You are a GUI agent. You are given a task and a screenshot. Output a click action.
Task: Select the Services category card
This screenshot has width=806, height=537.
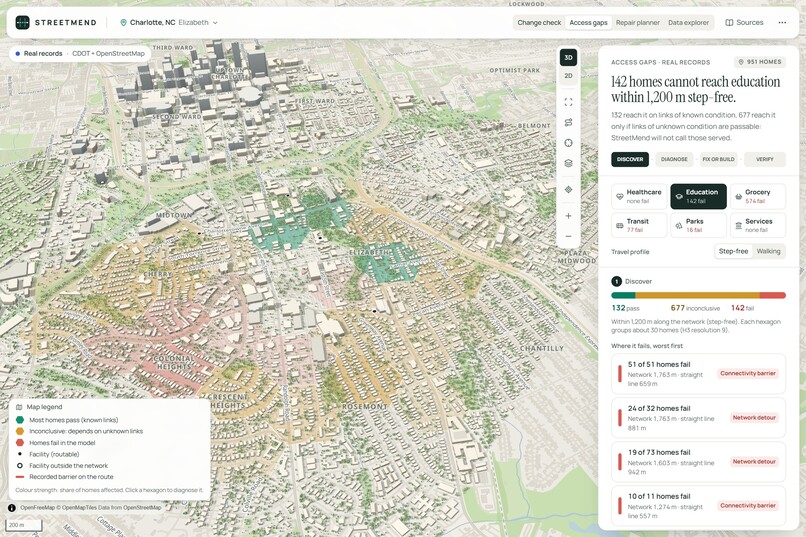(x=758, y=225)
